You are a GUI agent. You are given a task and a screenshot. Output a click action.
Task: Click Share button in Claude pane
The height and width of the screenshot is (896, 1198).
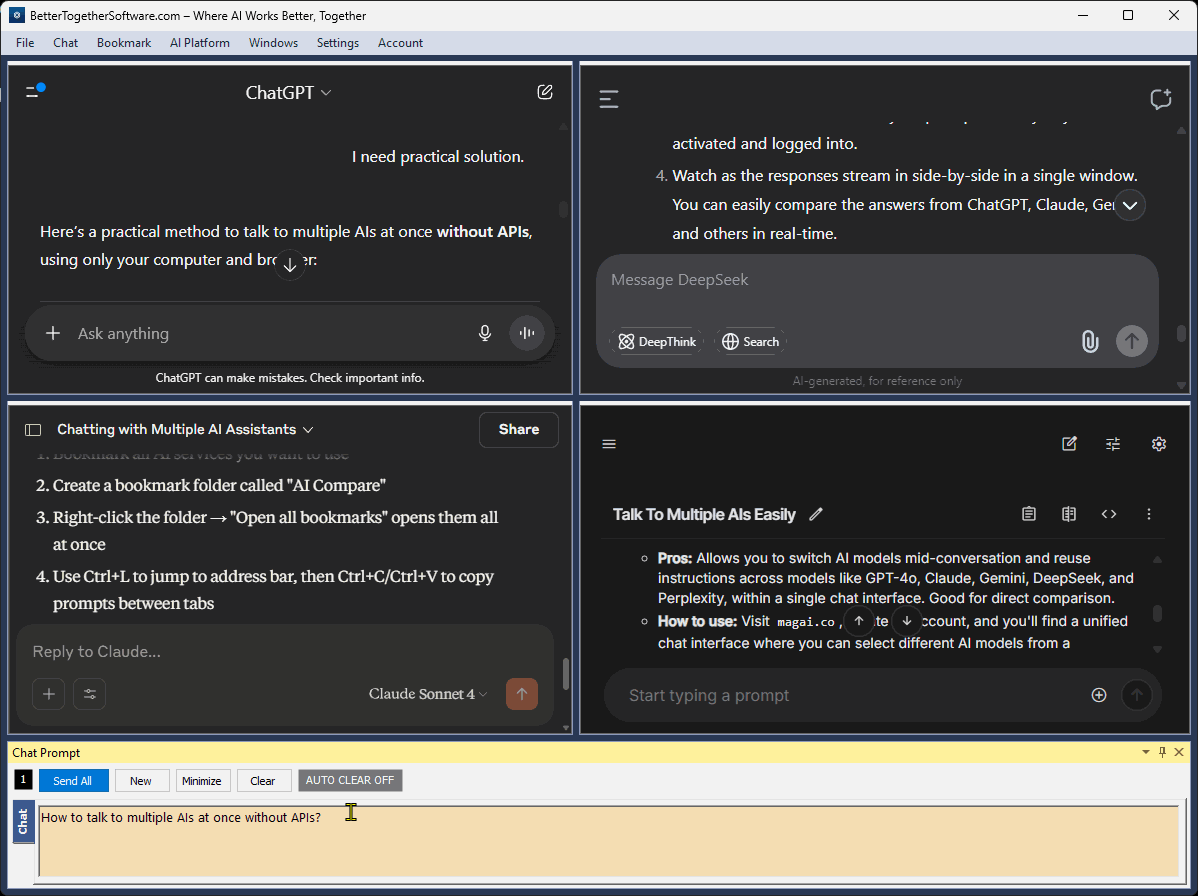[519, 430]
